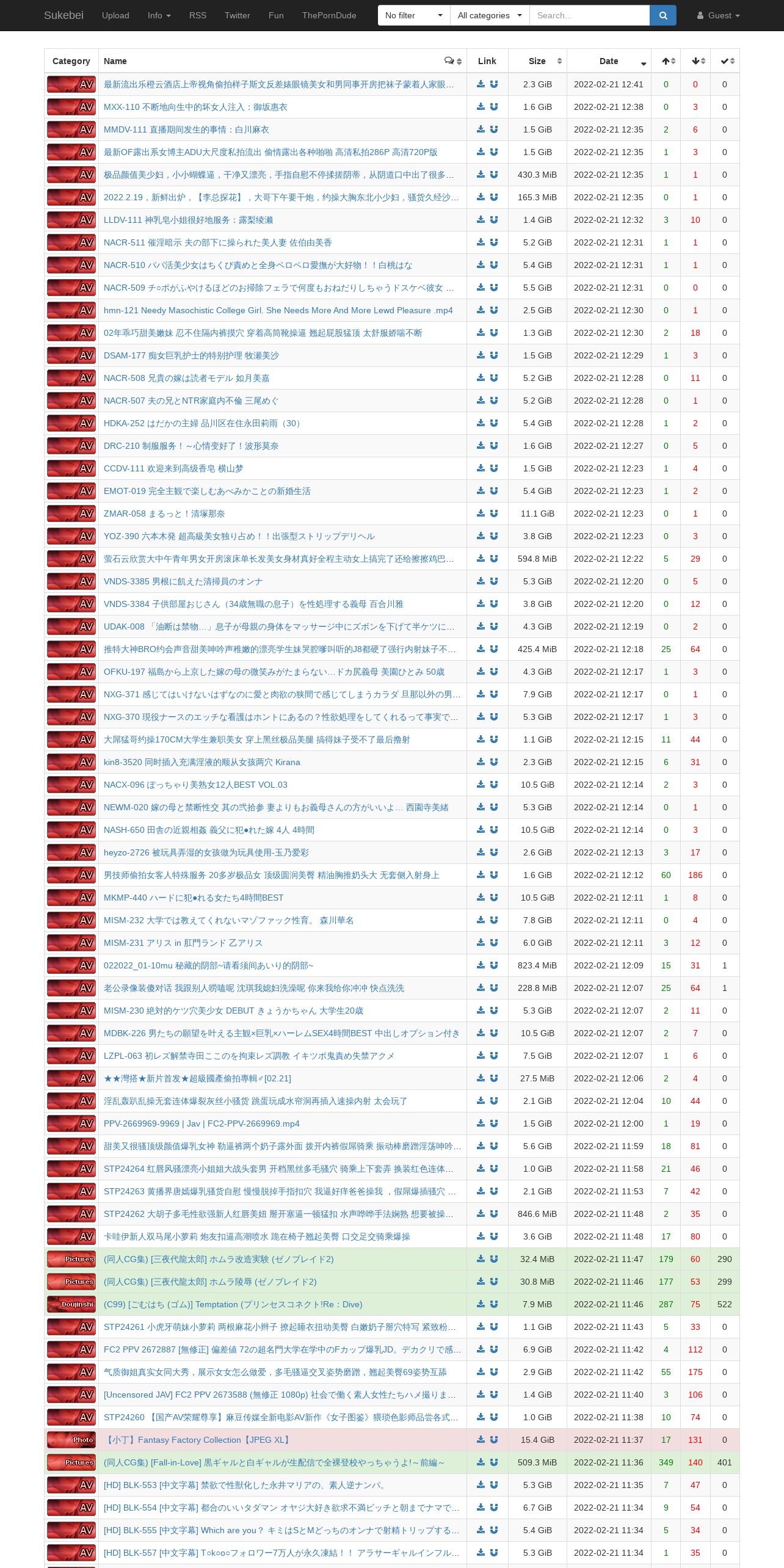784x1568 pixels.
Task: Open ZMAR-058 torrent title link
Action: (164, 514)
